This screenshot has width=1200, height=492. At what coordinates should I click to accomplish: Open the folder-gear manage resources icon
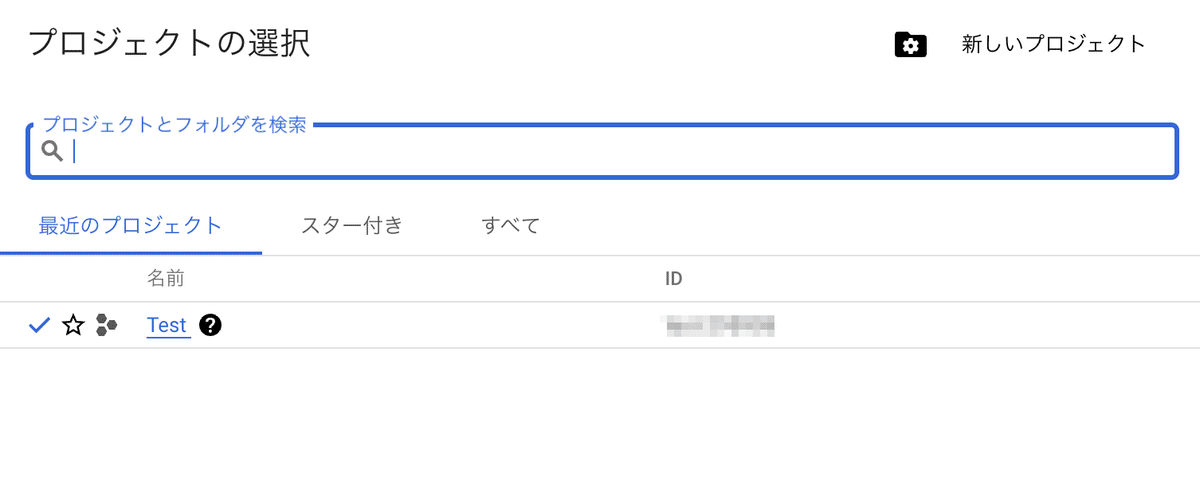pos(910,45)
